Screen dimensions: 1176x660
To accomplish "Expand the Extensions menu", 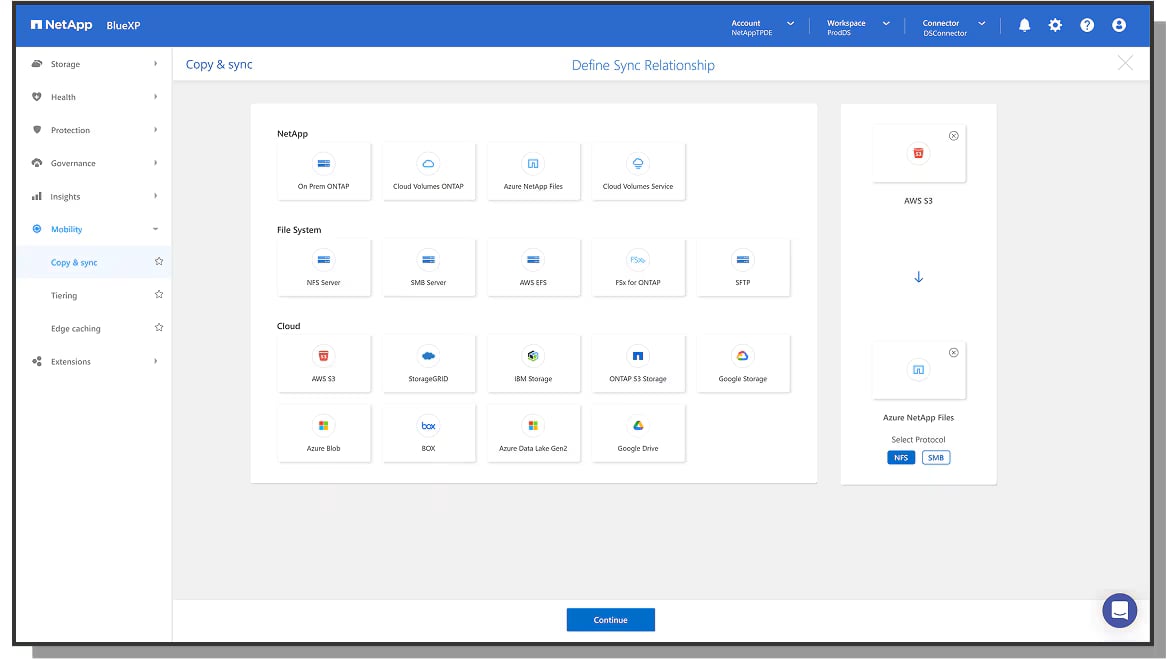I will (x=94, y=362).
